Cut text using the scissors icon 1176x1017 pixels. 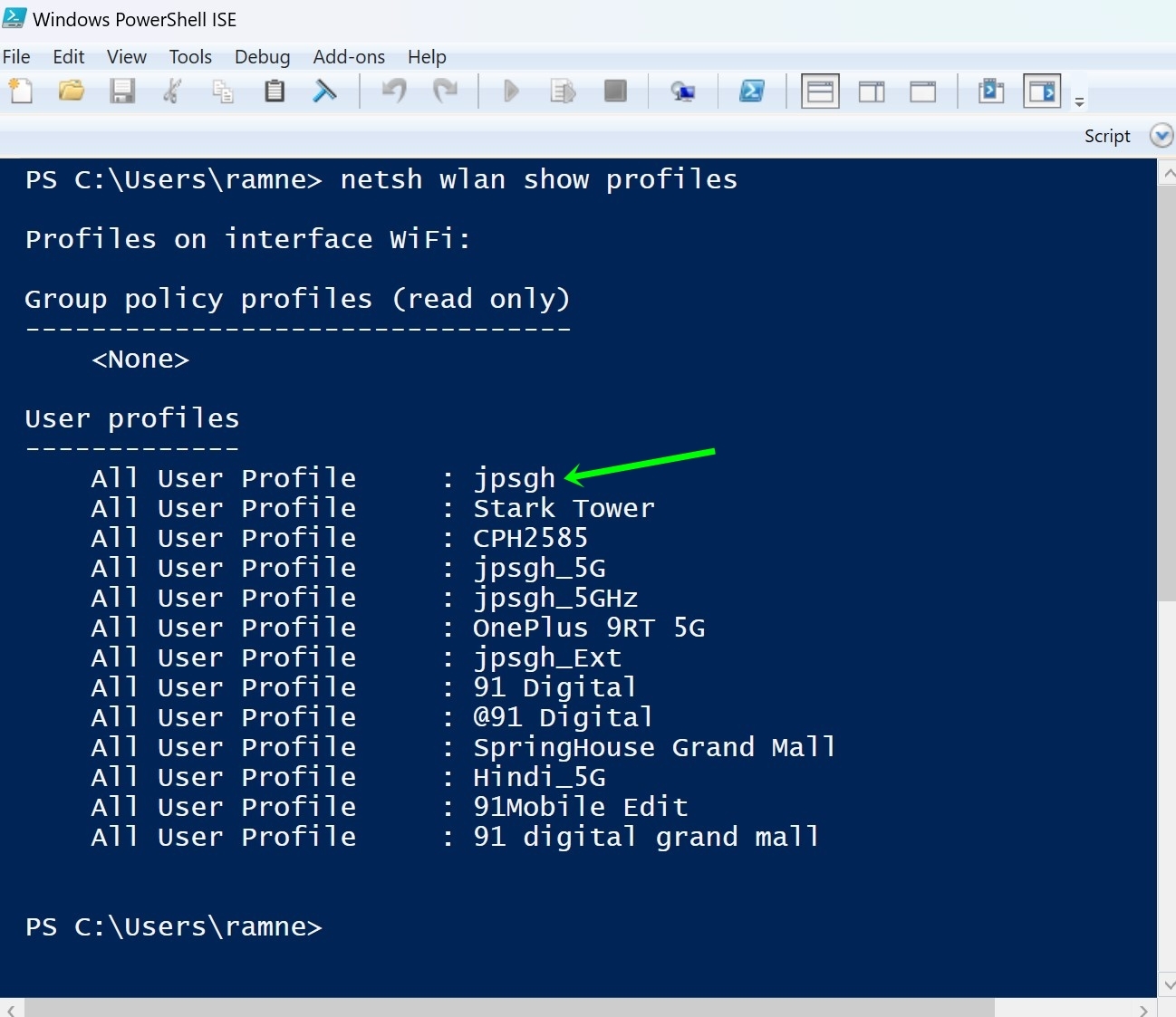(x=172, y=91)
